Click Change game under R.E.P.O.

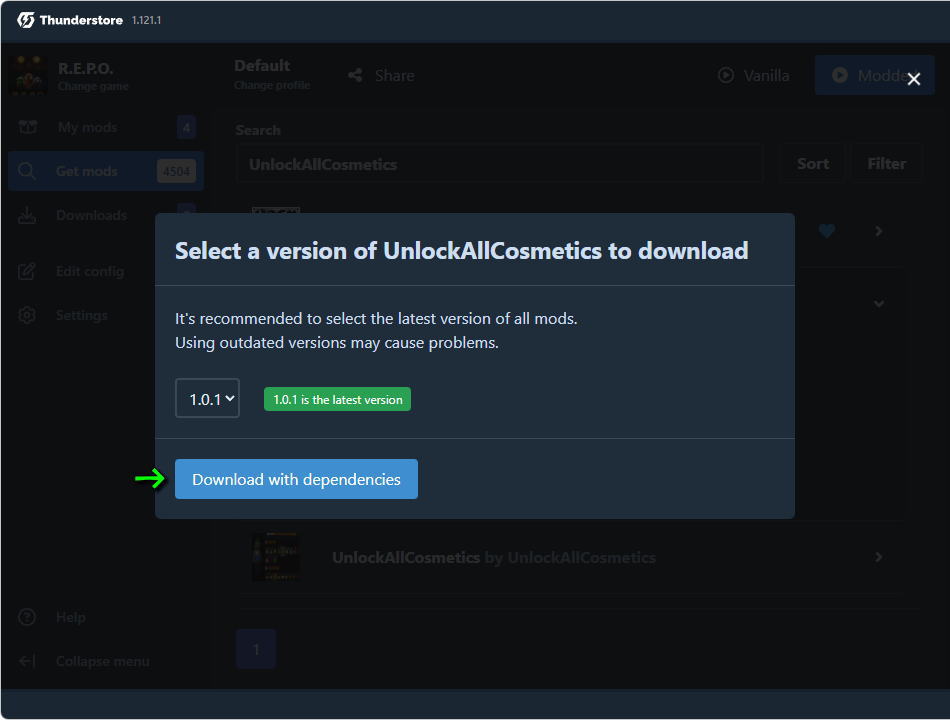tap(93, 86)
